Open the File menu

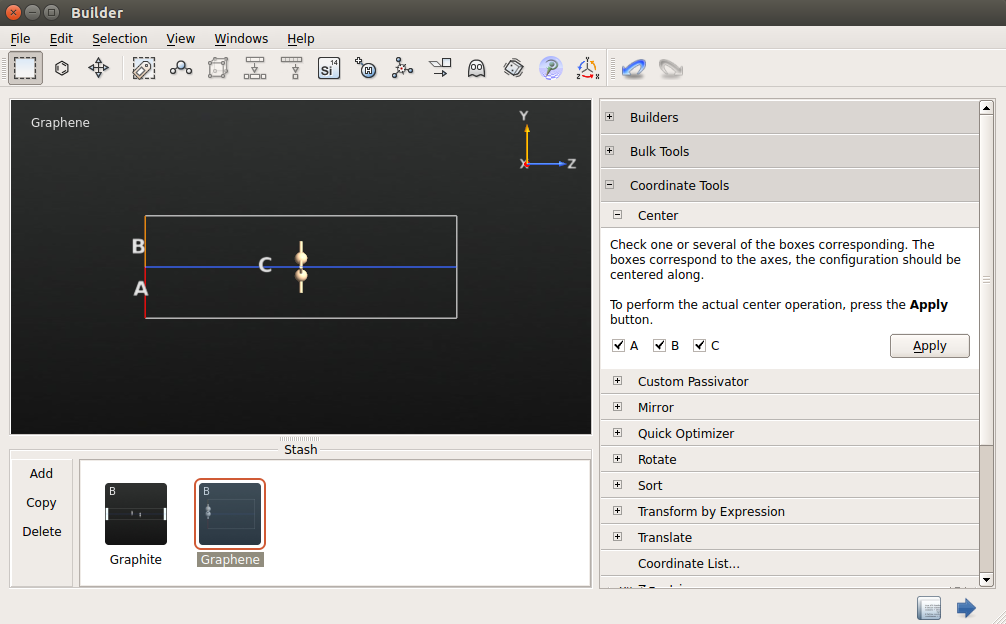pyautogui.click(x=21, y=38)
